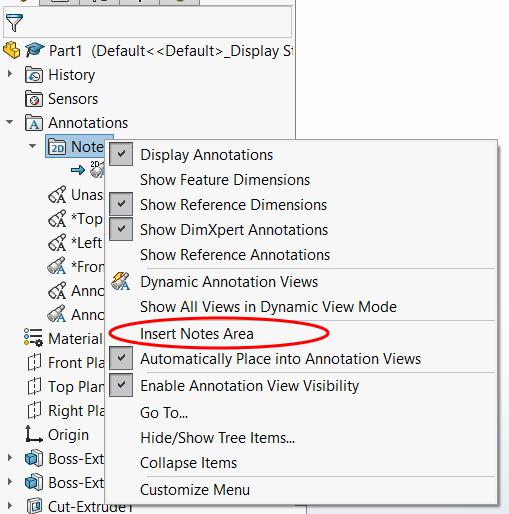Select the History folder icon
The height and width of the screenshot is (514, 509).
pos(34,75)
